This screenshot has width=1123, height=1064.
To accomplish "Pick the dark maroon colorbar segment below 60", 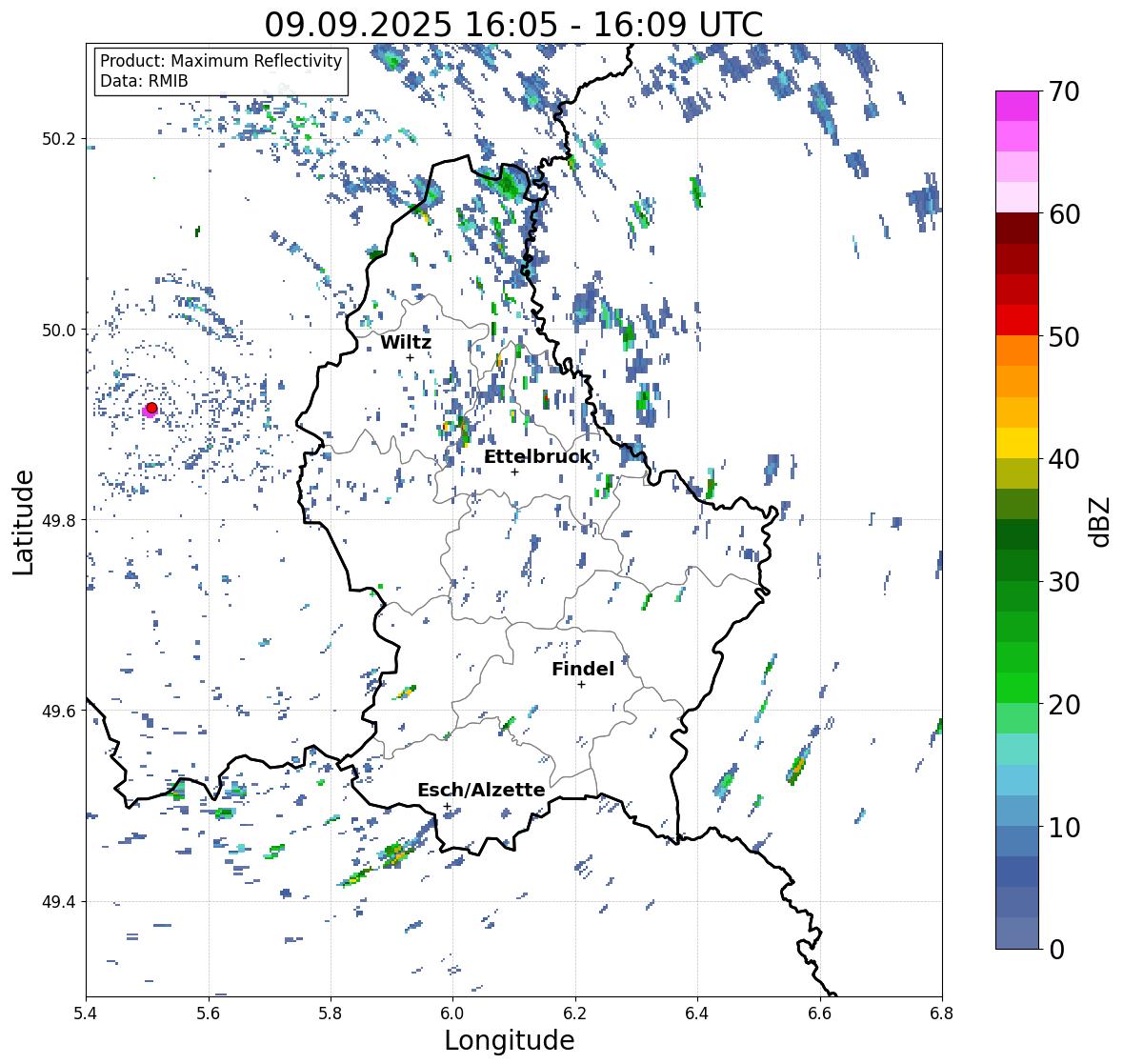I will coord(1017,229).
